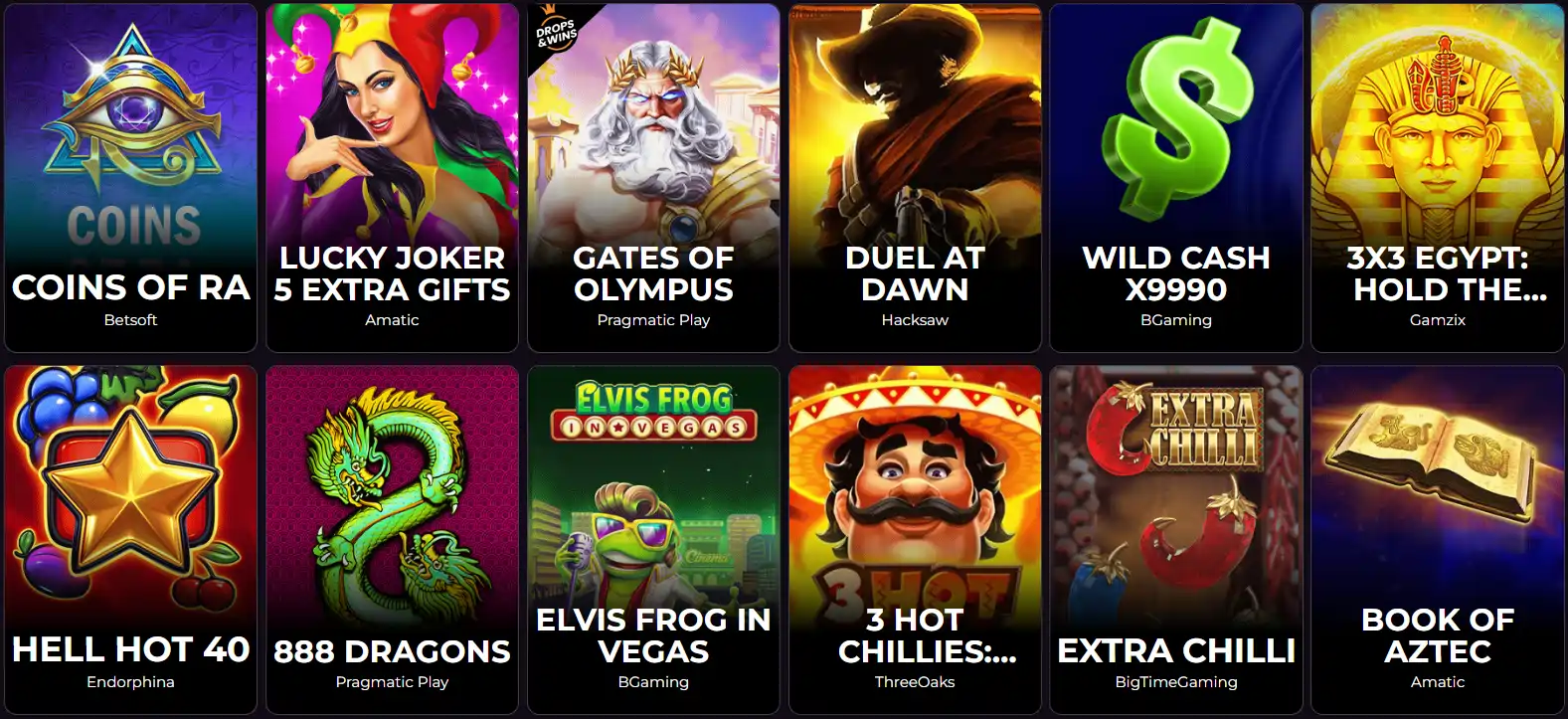The image size is (1568, 719).
Task: Open the 3 Hot Chillies game
Action: (915, 540)
